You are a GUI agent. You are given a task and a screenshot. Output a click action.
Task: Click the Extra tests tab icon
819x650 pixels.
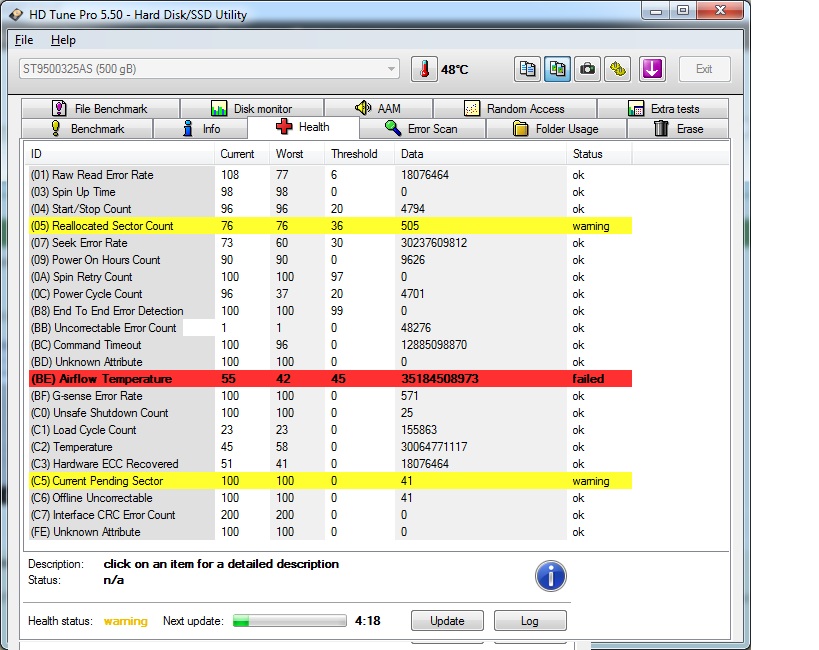pos(636,109)
